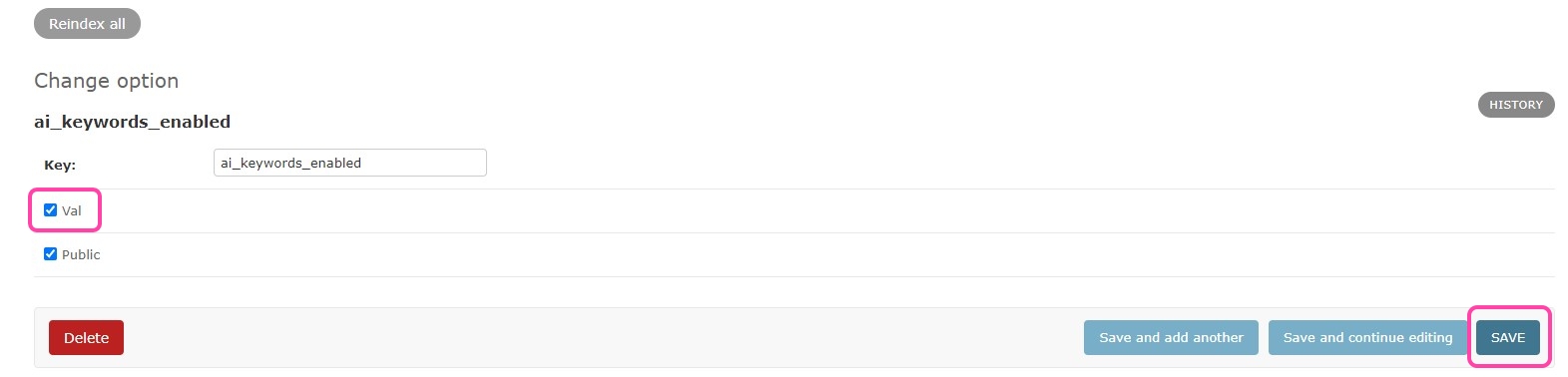
Task: Click blank area right of the Key field
Action: tap(998, 163)
